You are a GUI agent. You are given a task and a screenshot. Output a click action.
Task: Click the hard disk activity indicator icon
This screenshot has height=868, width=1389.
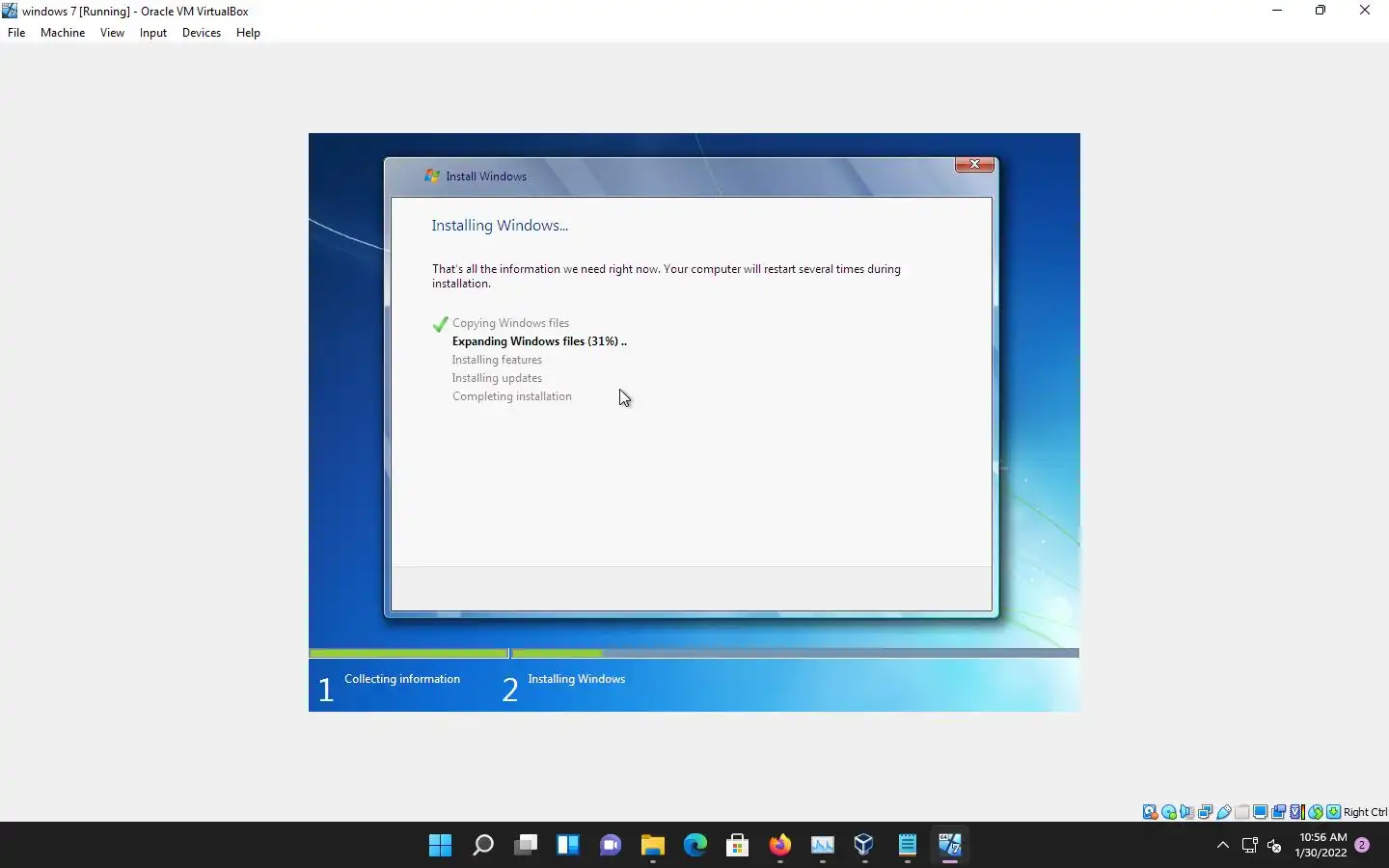tap(1150, 812)
